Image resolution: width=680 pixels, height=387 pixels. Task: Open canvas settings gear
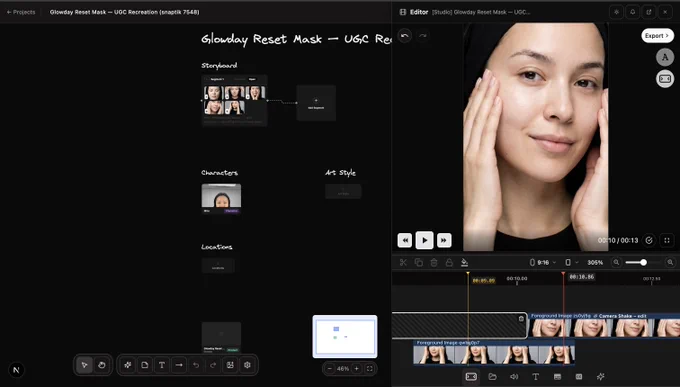click(x=247, y=365)
